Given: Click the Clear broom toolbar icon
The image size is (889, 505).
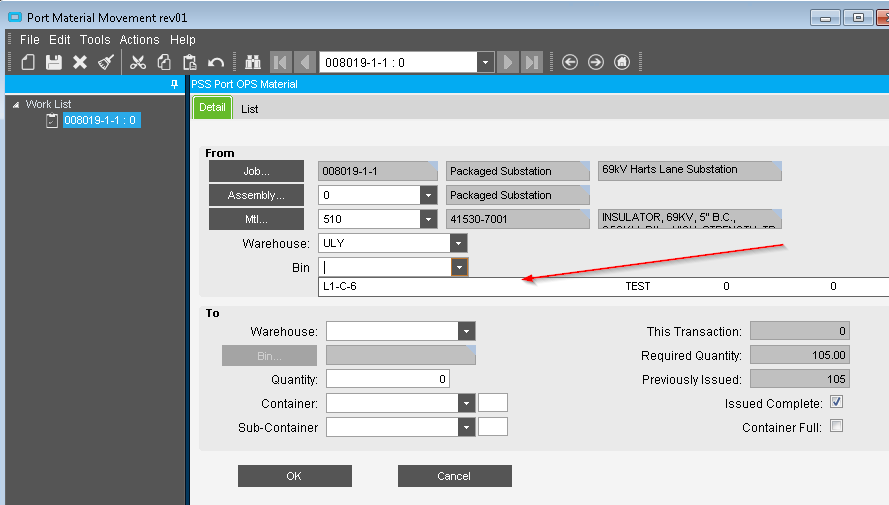Looking at the screenshot, I should [106, 62].
